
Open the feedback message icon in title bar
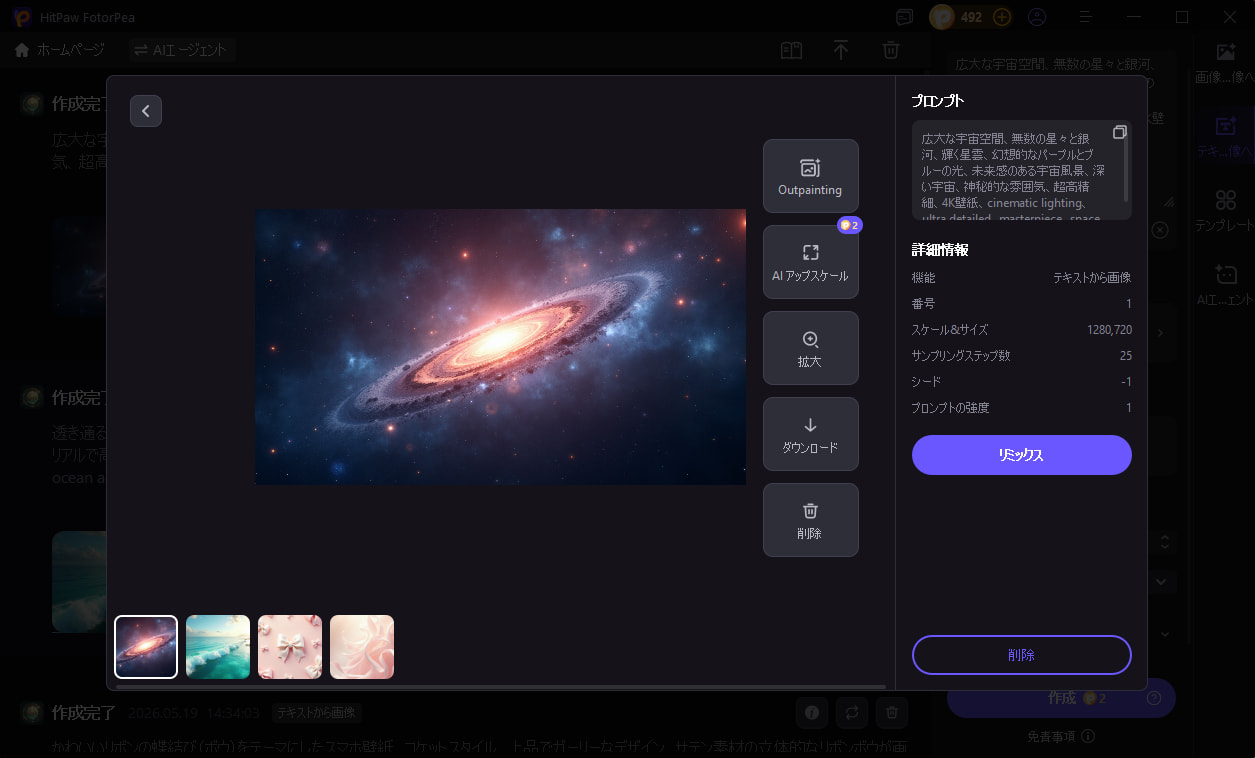[x=904, y=17]
